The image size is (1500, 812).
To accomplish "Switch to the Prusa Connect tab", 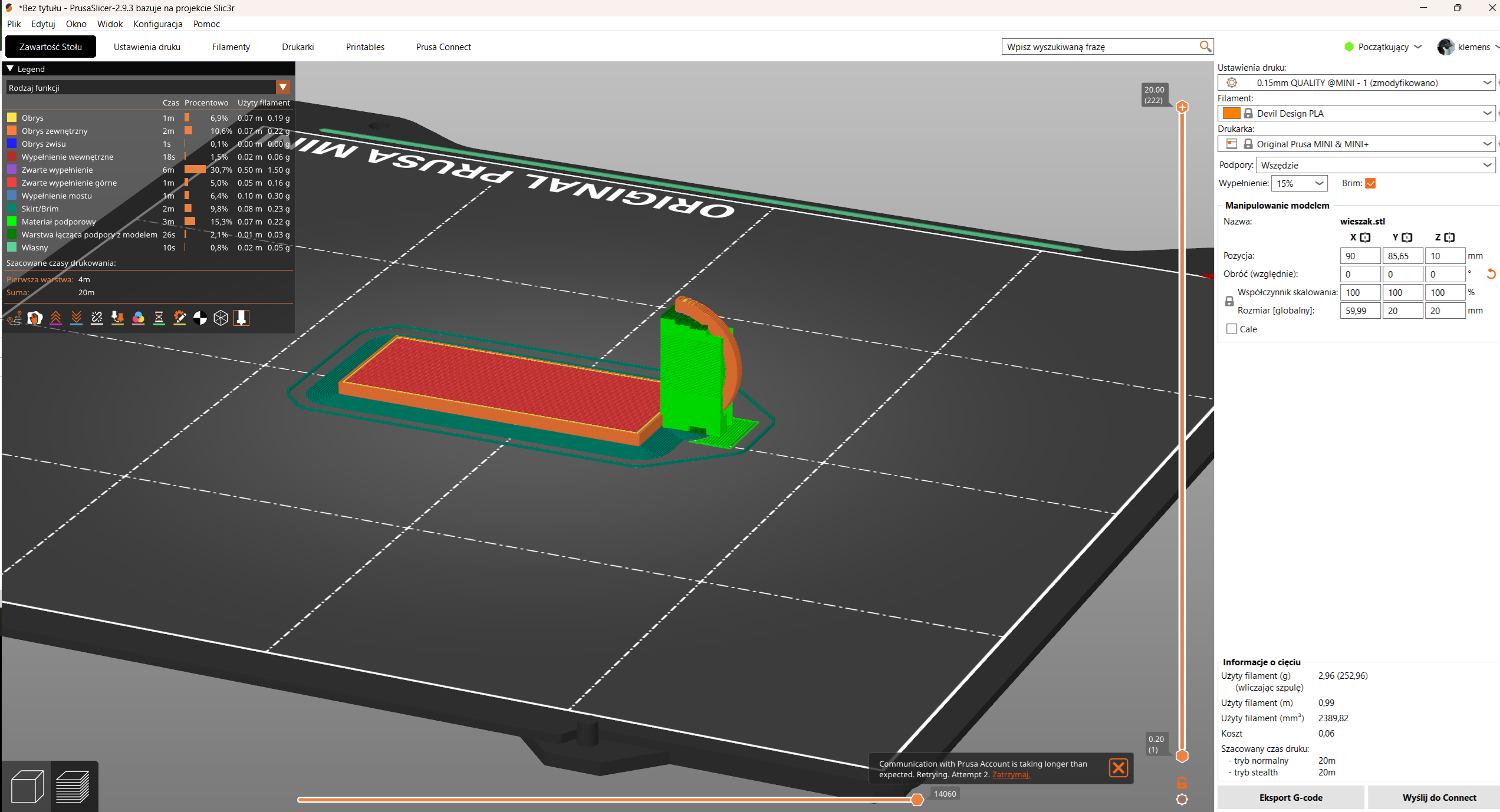I will coord(443,47).
